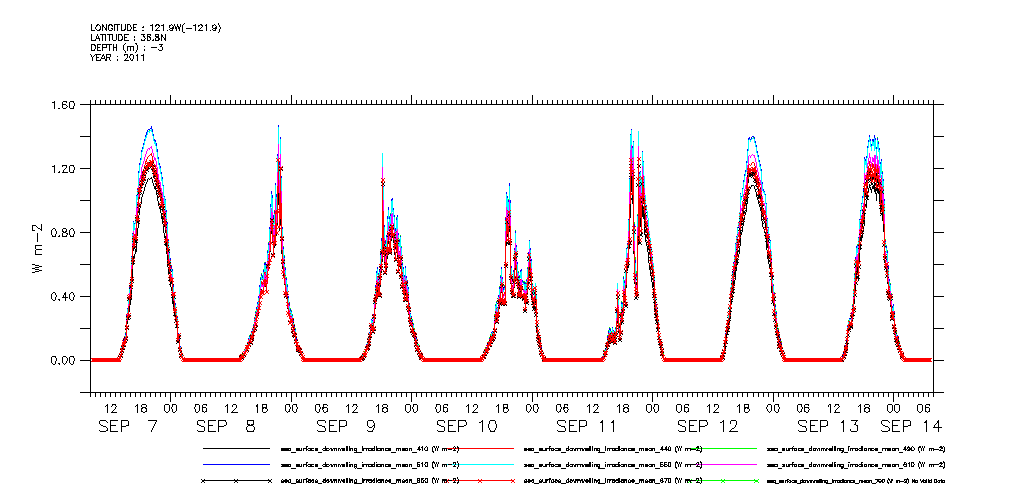Click the SEP 8 date label

[225, 426]
